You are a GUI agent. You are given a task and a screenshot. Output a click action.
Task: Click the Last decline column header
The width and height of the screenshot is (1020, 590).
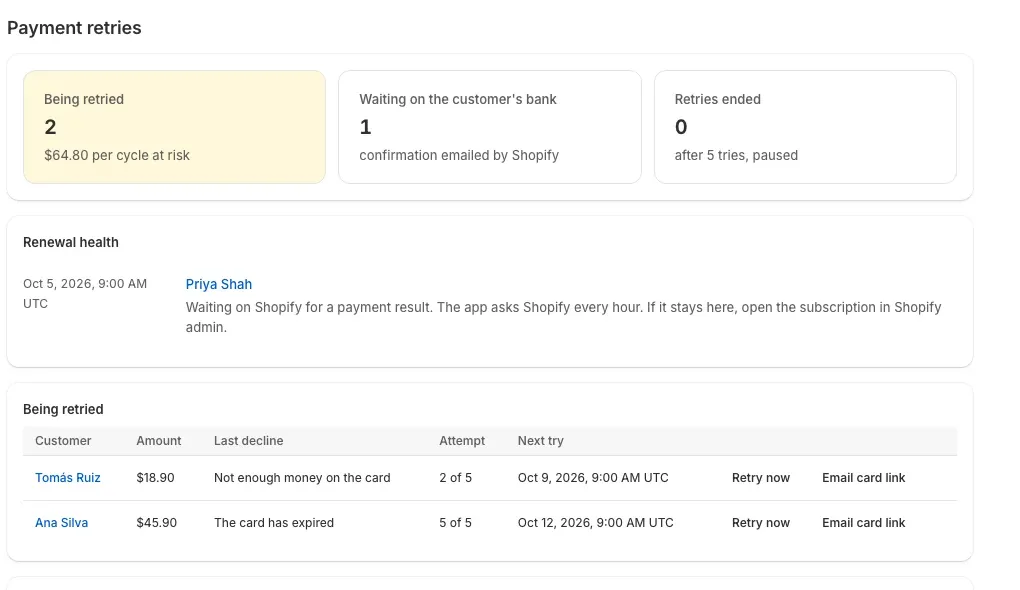pos(248,440)
